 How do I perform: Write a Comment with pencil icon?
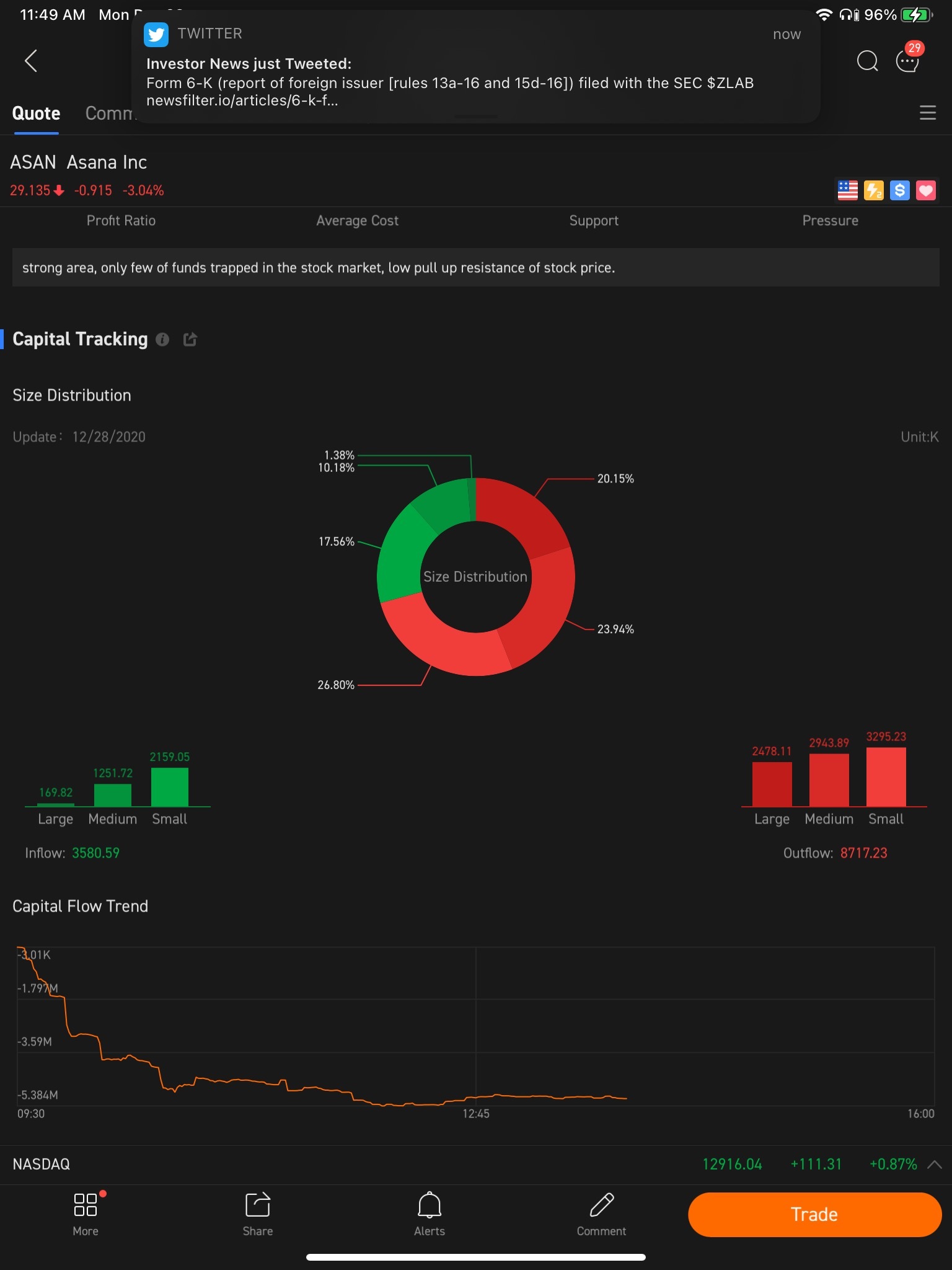[601, 1214]
